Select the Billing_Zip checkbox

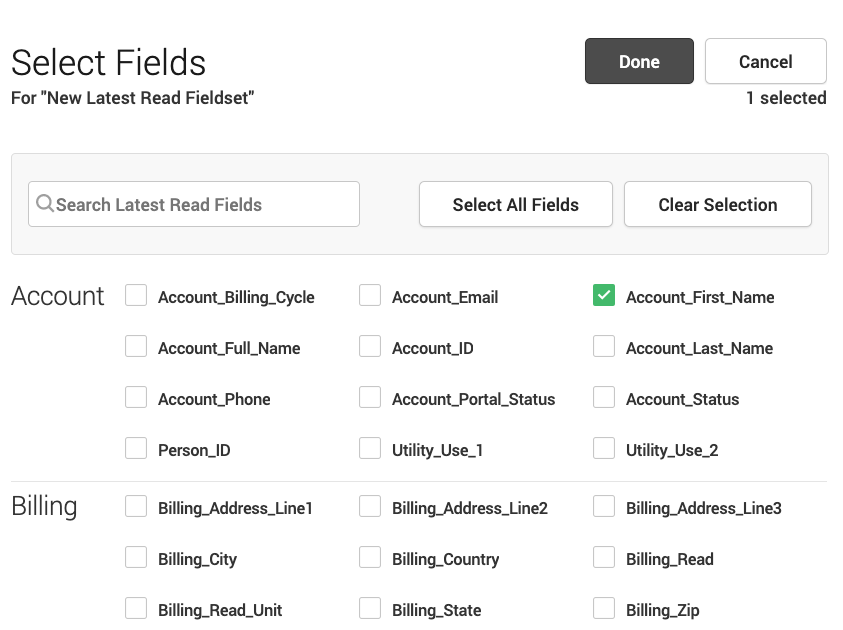pyautogui.click(x=604, y=609)
